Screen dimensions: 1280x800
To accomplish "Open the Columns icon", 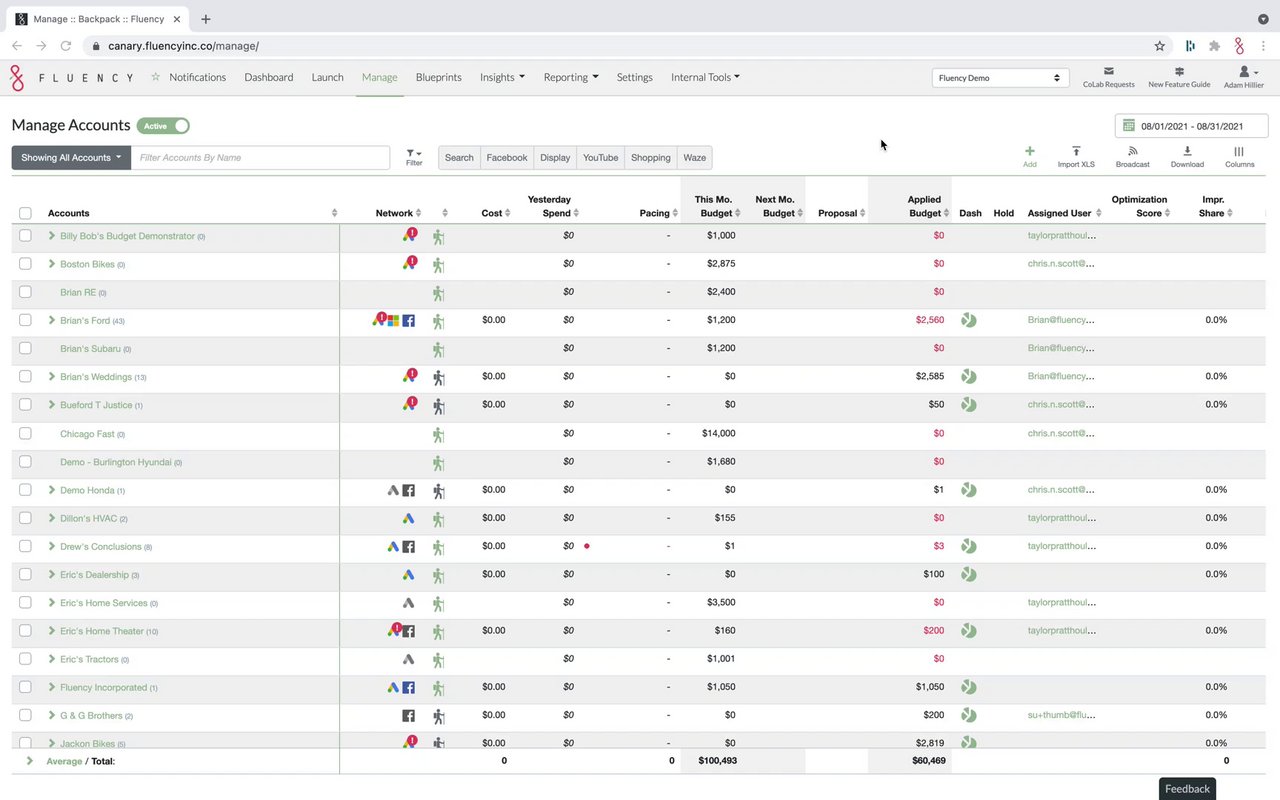I will [1239, 151].
